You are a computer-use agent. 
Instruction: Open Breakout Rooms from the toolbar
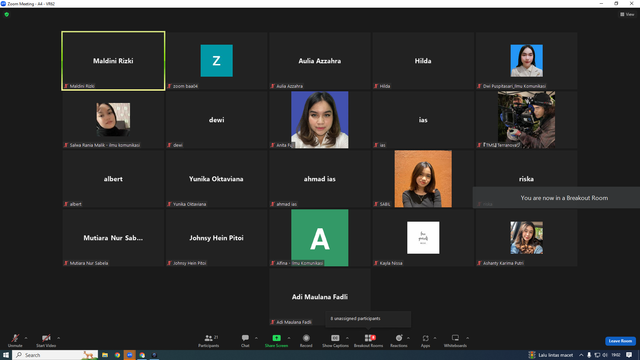tap(369, 340)
